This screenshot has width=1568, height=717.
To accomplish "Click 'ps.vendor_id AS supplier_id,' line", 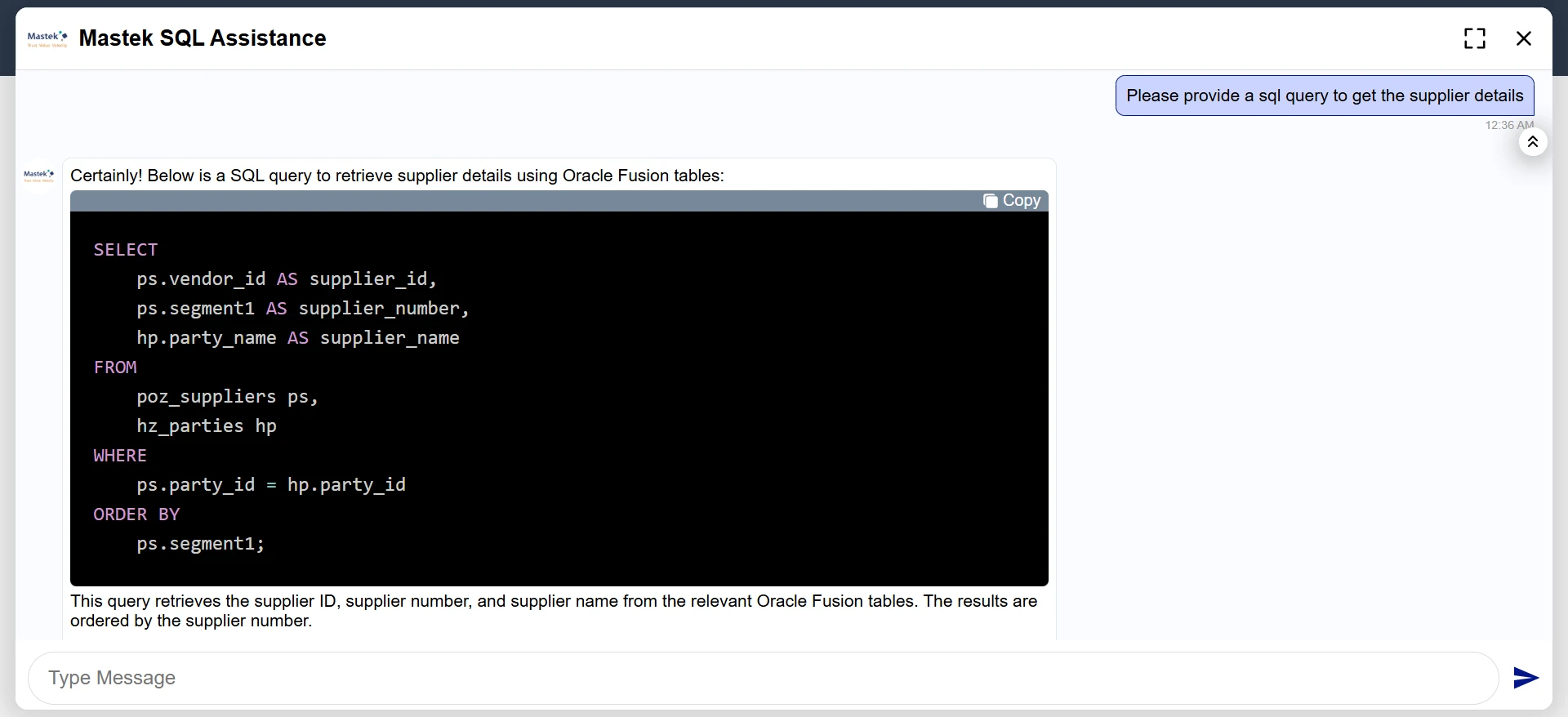I will pyautogui.click(x=287, y=279).
